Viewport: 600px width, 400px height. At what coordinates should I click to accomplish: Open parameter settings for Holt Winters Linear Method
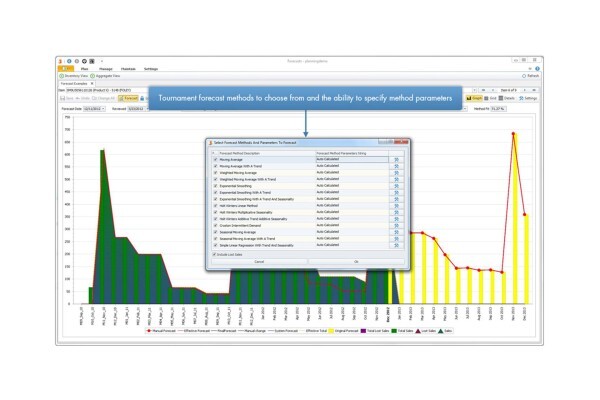click(x=396, y=206)
